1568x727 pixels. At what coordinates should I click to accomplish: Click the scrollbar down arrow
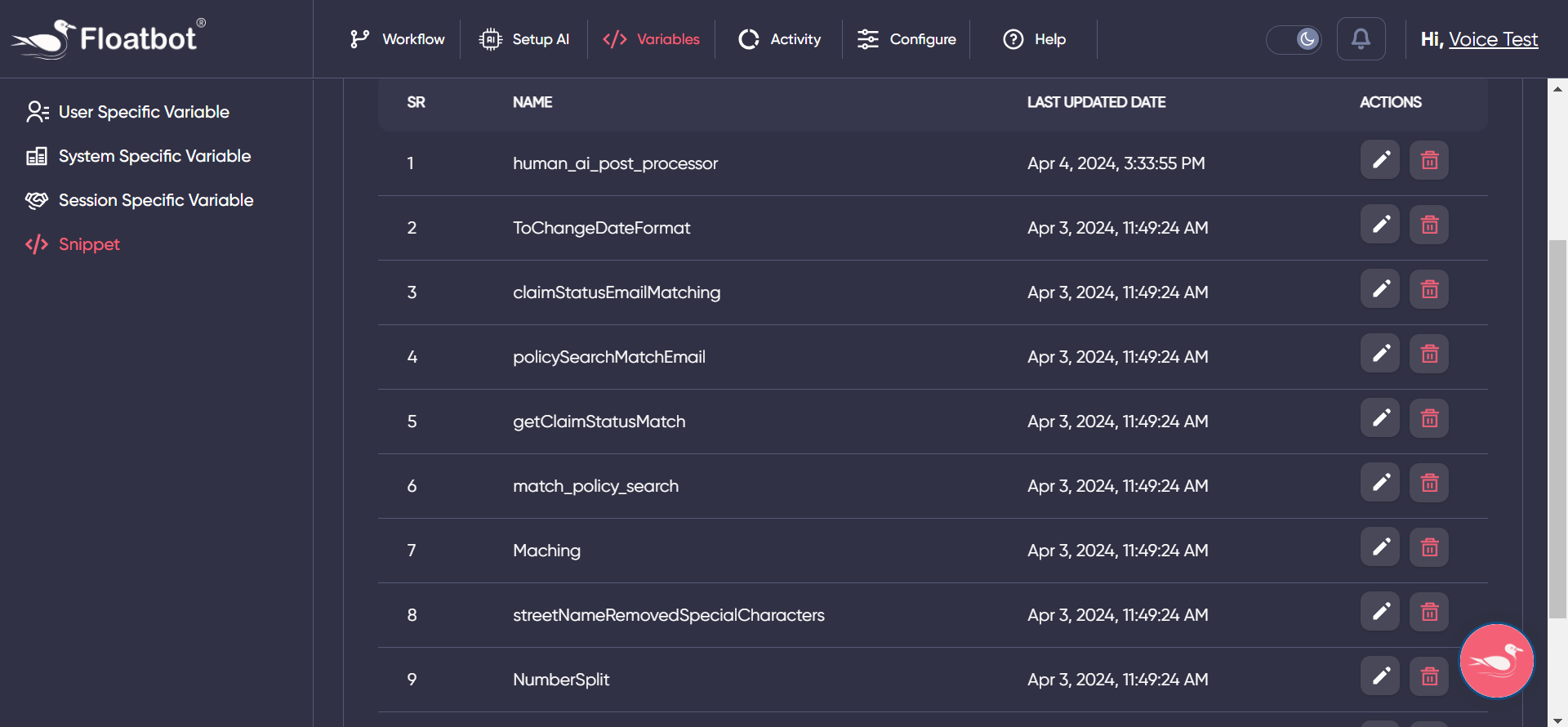(1557, 719)
